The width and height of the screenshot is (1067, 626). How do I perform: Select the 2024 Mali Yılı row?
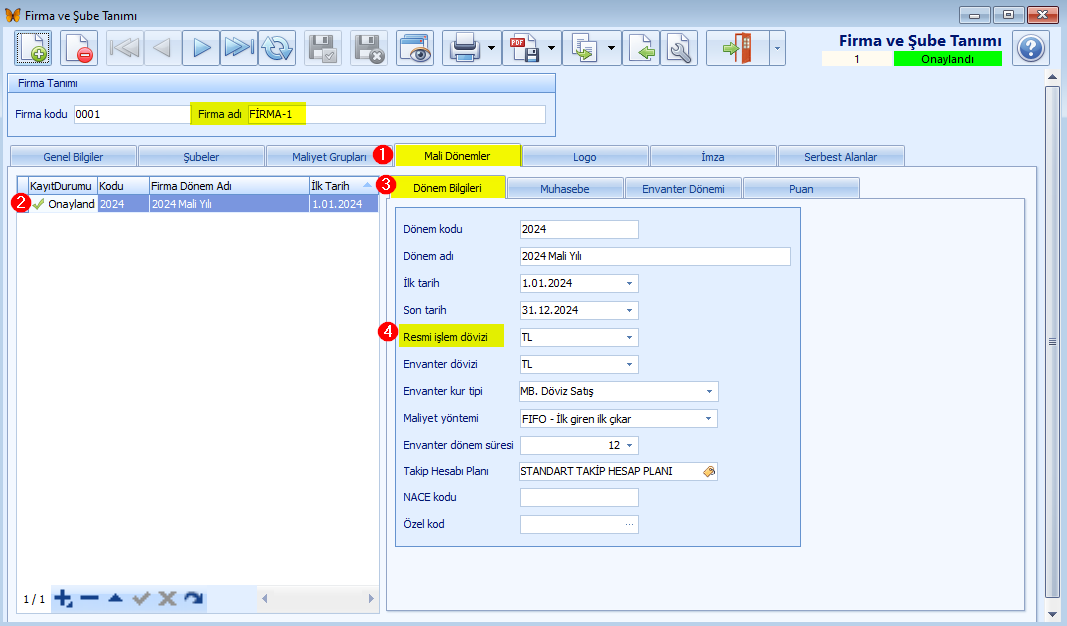[x=190, y=204]
